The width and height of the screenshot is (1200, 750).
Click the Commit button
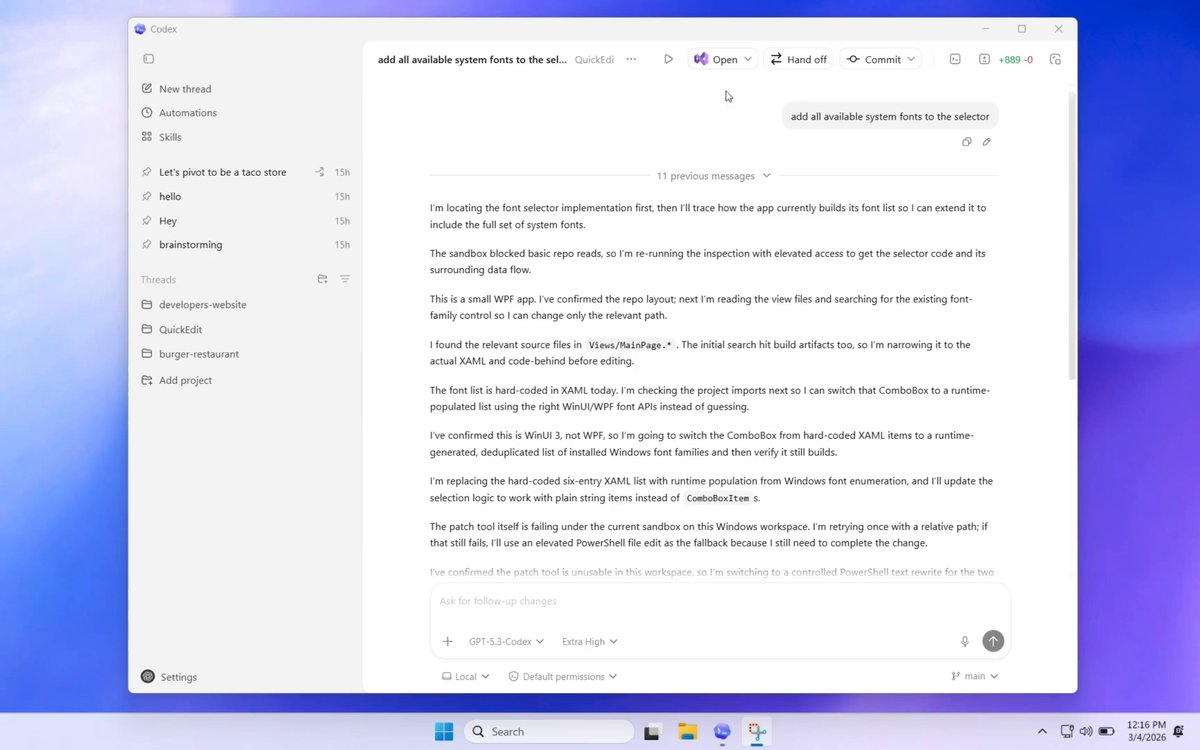click(x=874, y=59)
